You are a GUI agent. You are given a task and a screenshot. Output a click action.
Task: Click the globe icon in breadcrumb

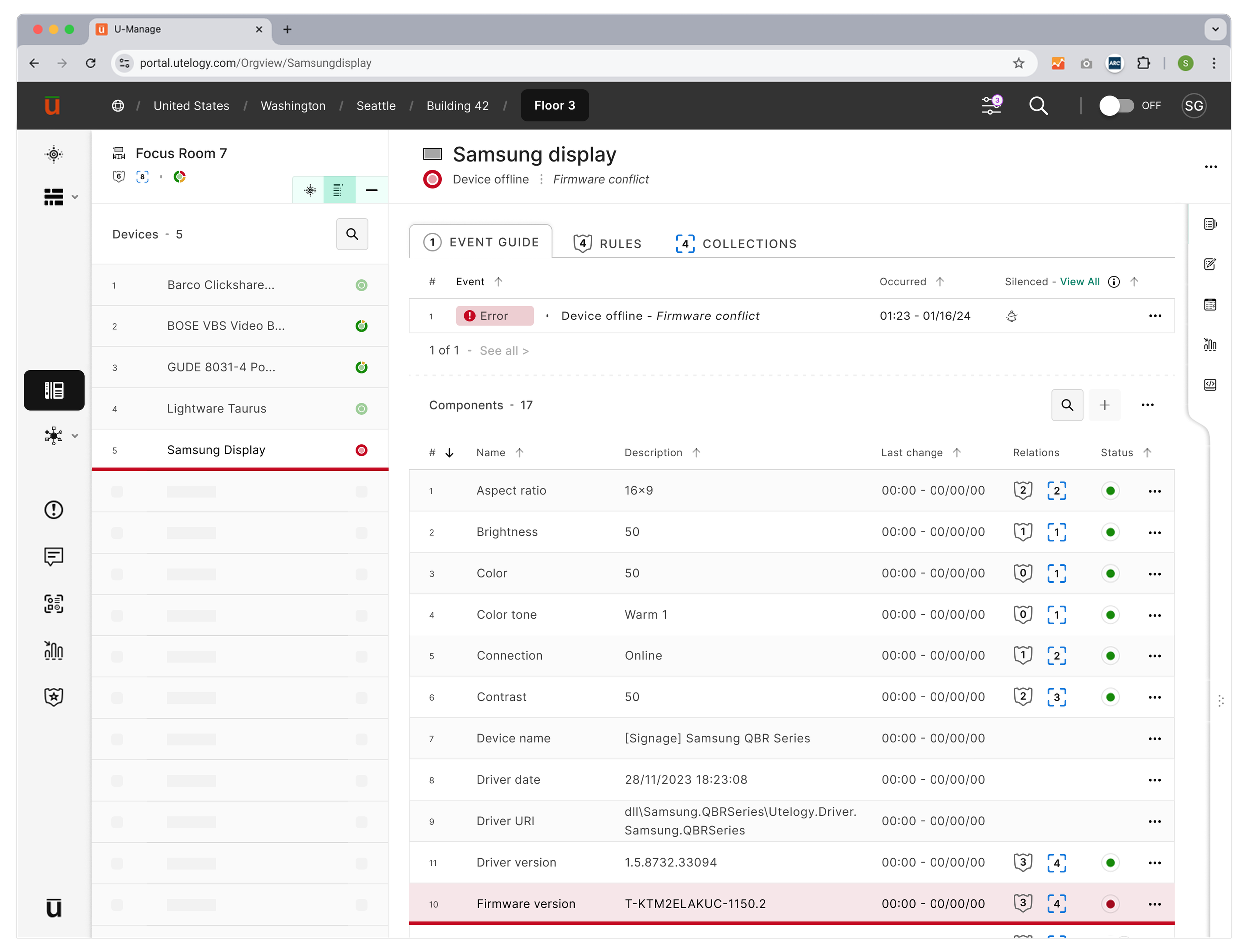[x=118, y=106]
